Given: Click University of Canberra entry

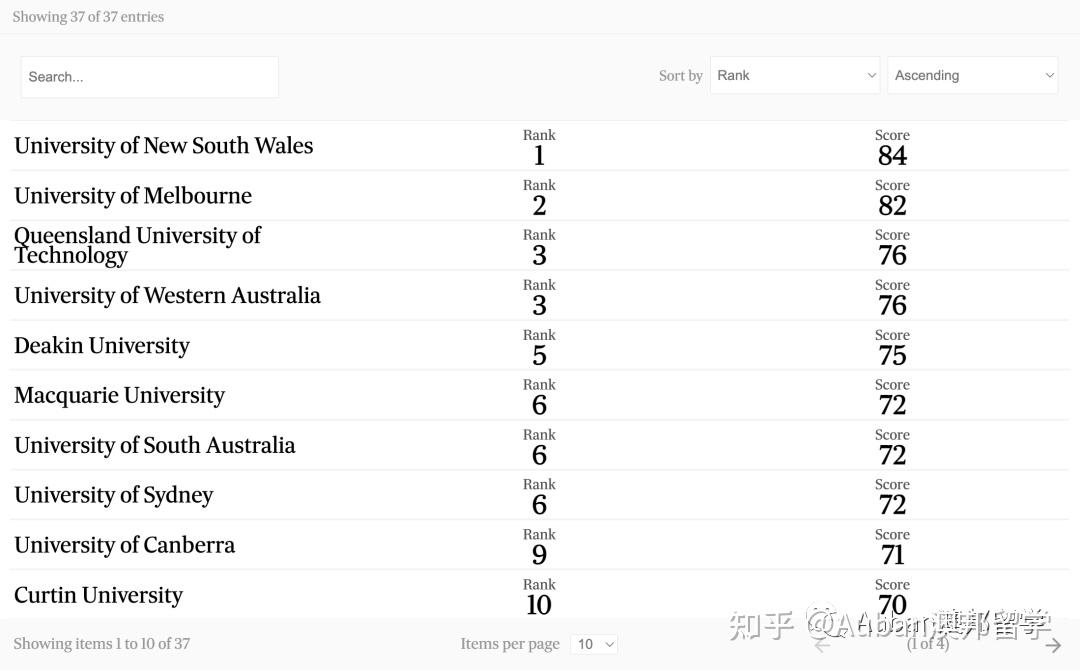Looking at the screenshot, I should tap(124, 546).
